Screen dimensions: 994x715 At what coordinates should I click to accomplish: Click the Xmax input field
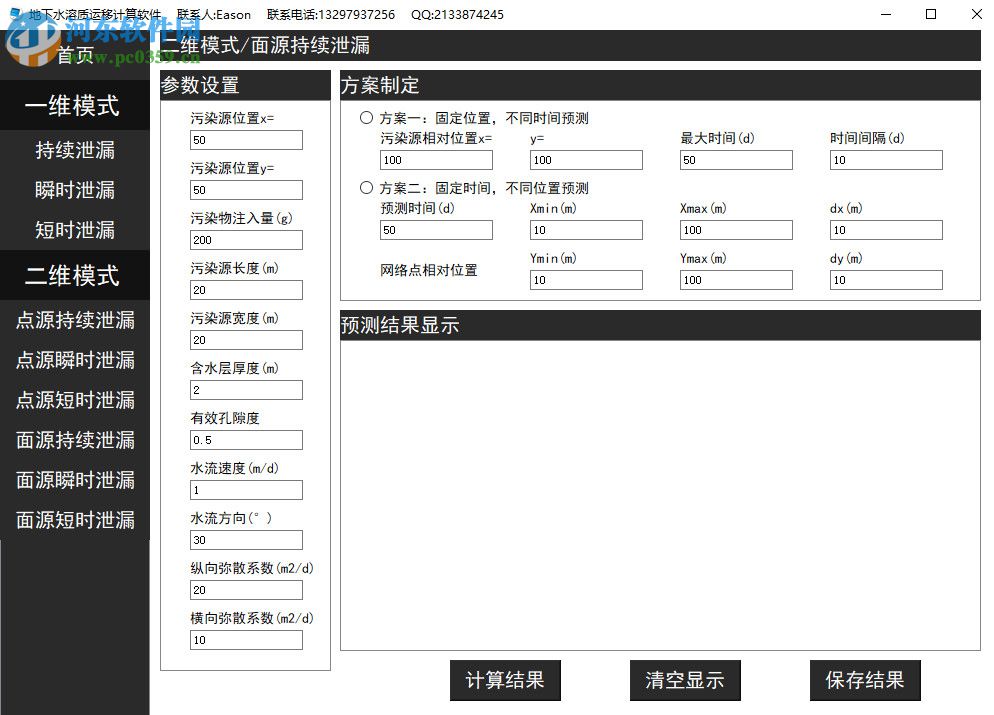coord(736,230)
